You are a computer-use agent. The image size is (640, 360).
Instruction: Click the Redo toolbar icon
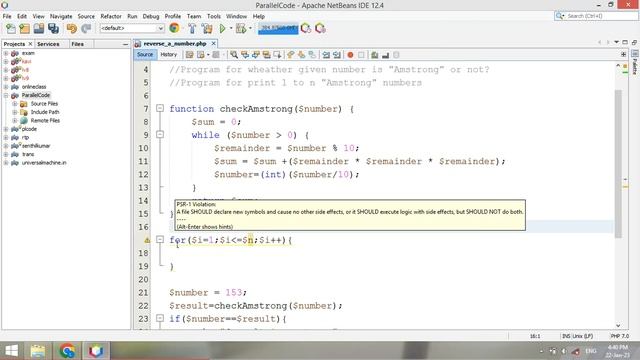pyautogui.click(x=86, y=29)
